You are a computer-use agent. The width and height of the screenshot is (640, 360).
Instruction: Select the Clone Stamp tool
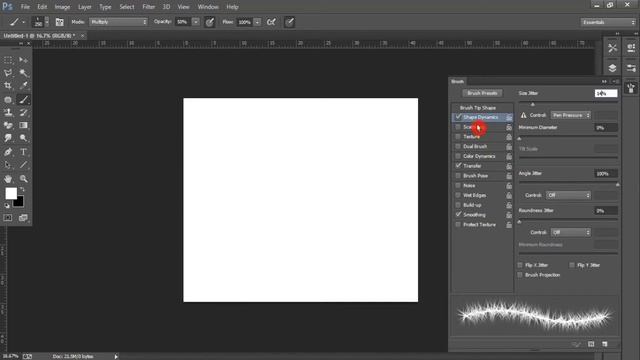point(8,112)
